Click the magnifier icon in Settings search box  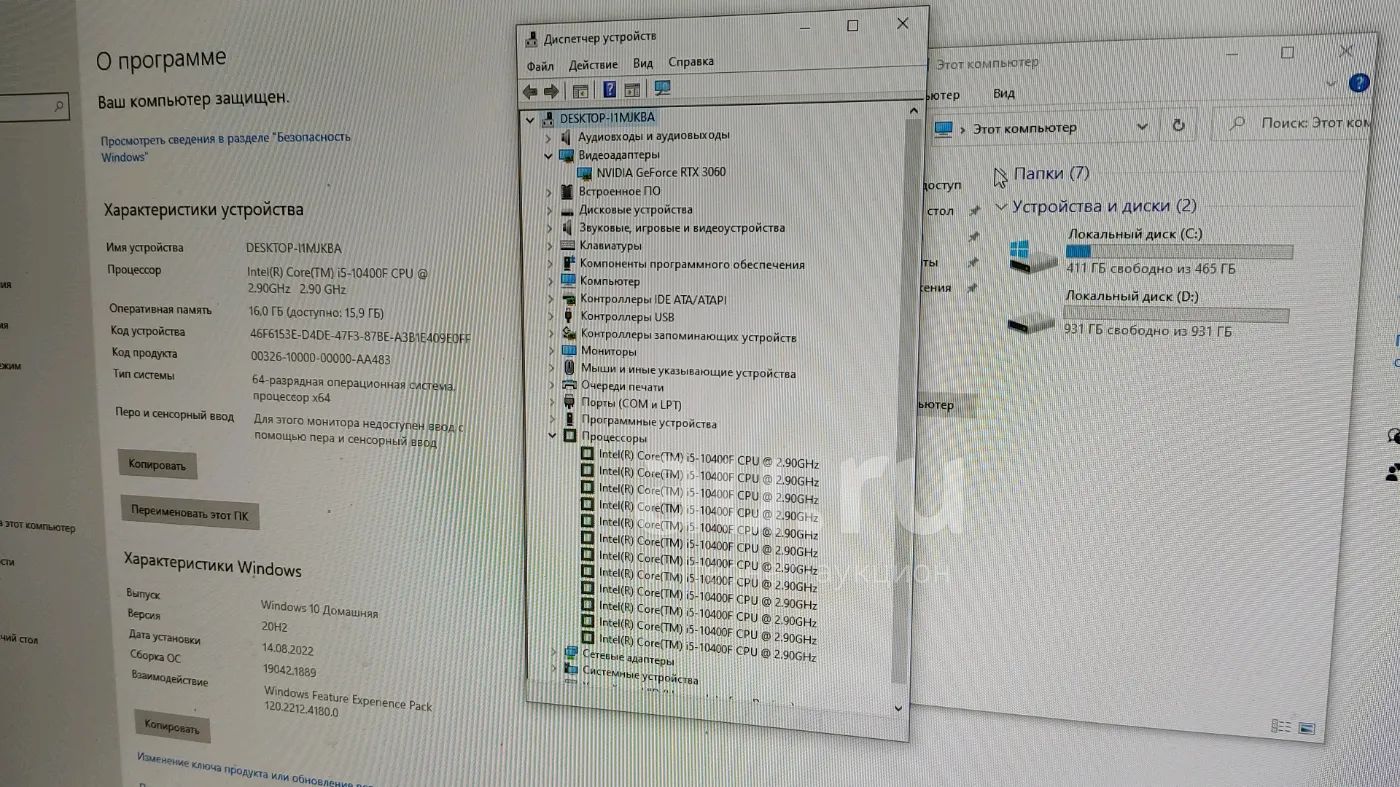pos(59,105)
